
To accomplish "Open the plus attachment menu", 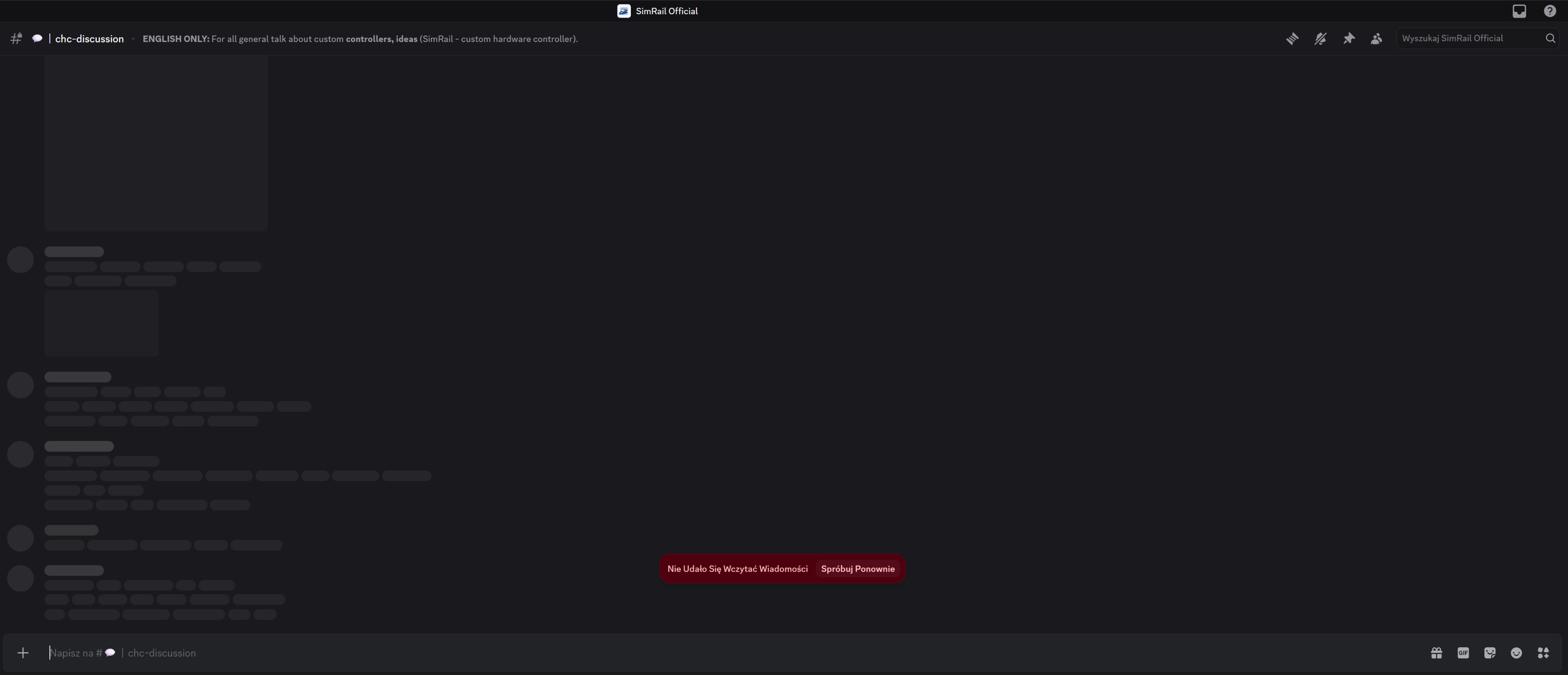I will [x=23, y=653].
